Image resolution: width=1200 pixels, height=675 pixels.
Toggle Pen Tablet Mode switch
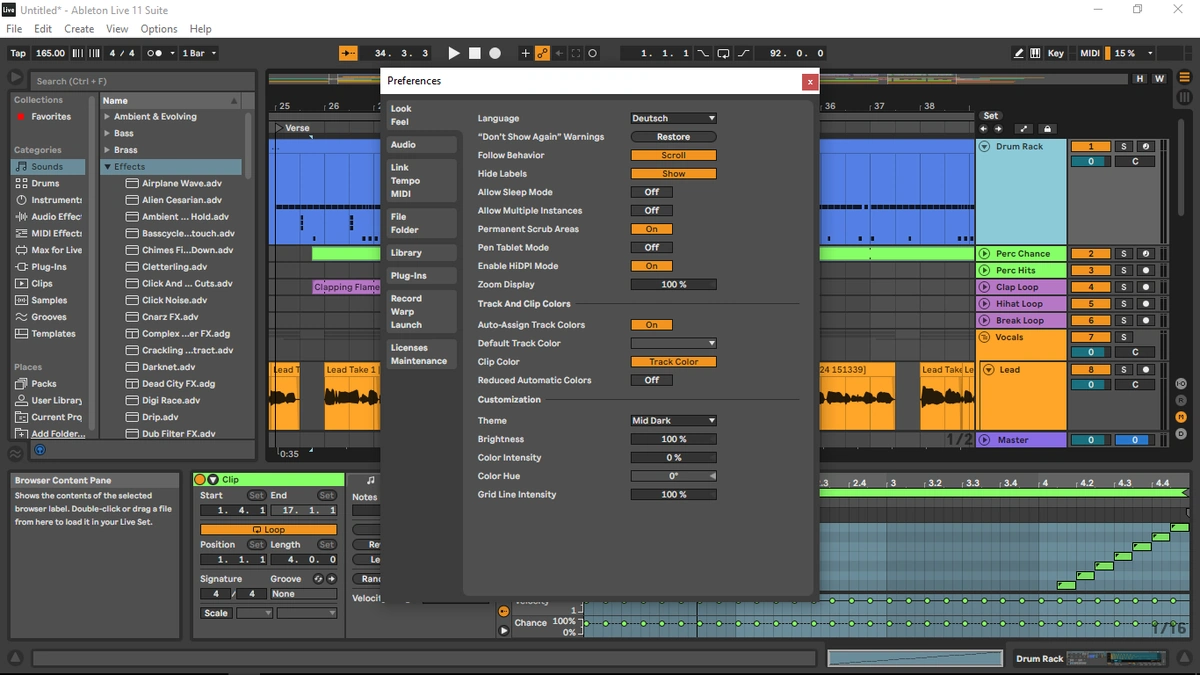pos(652,248)
